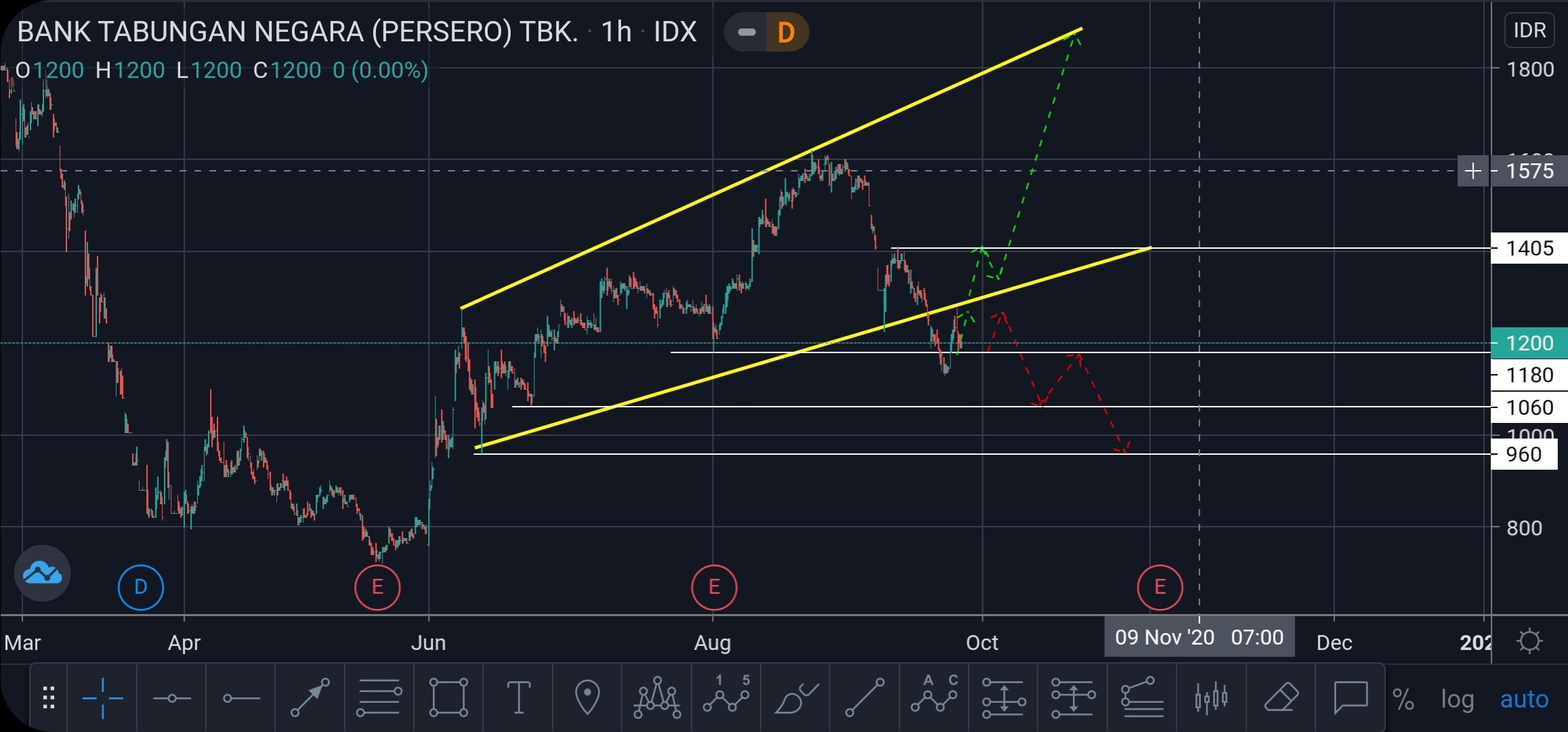Click the Jun label on time axis

[428, 643]
